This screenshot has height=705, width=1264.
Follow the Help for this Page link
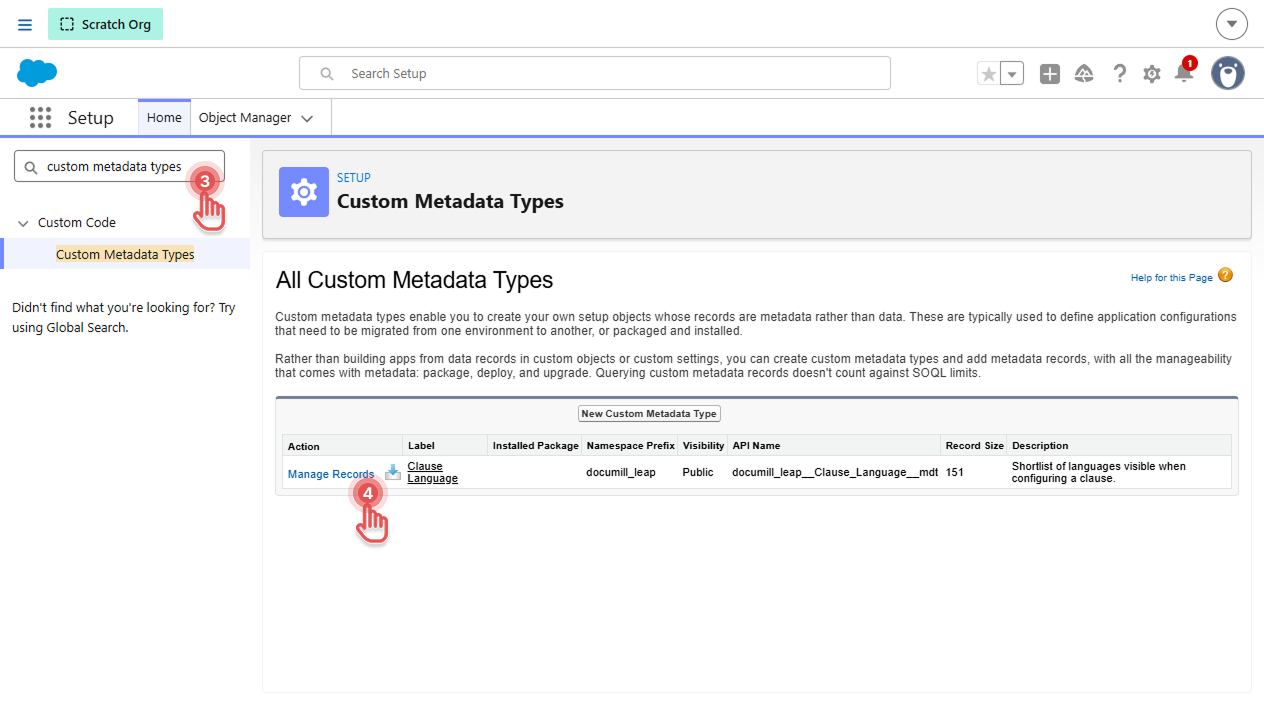pyautogui.click(x=1172, y=277)
